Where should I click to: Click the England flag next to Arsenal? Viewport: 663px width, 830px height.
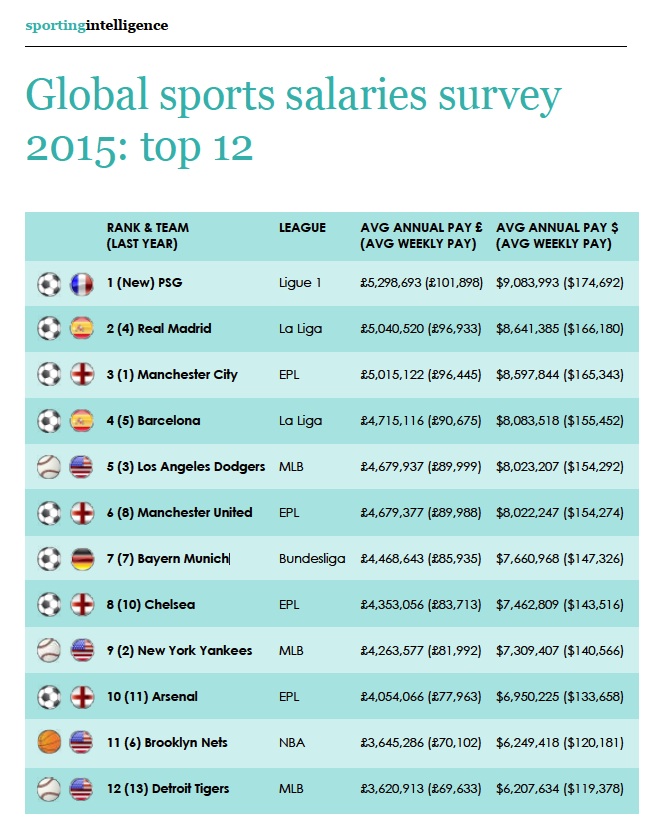[x=83, y=697]
